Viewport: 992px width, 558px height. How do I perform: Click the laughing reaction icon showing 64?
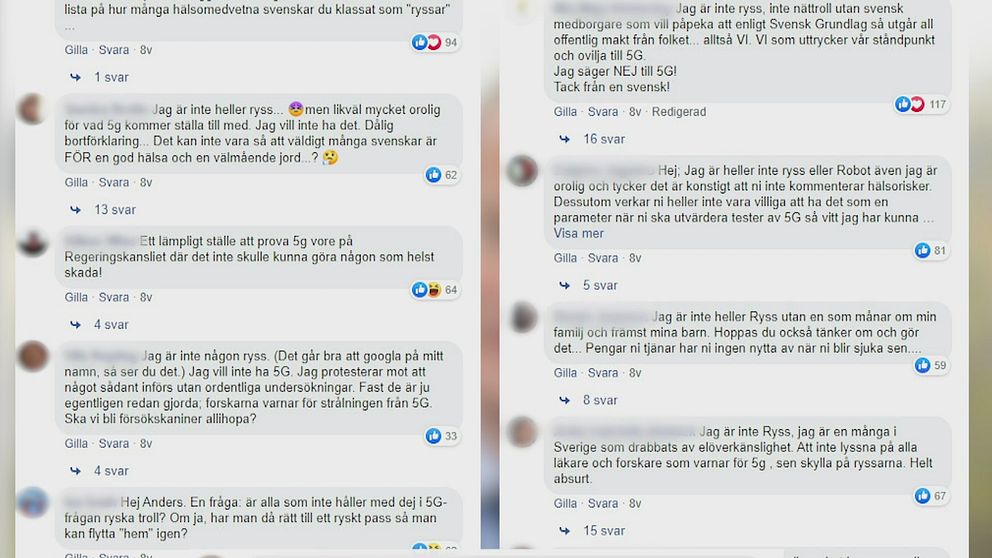click(434, 290)
